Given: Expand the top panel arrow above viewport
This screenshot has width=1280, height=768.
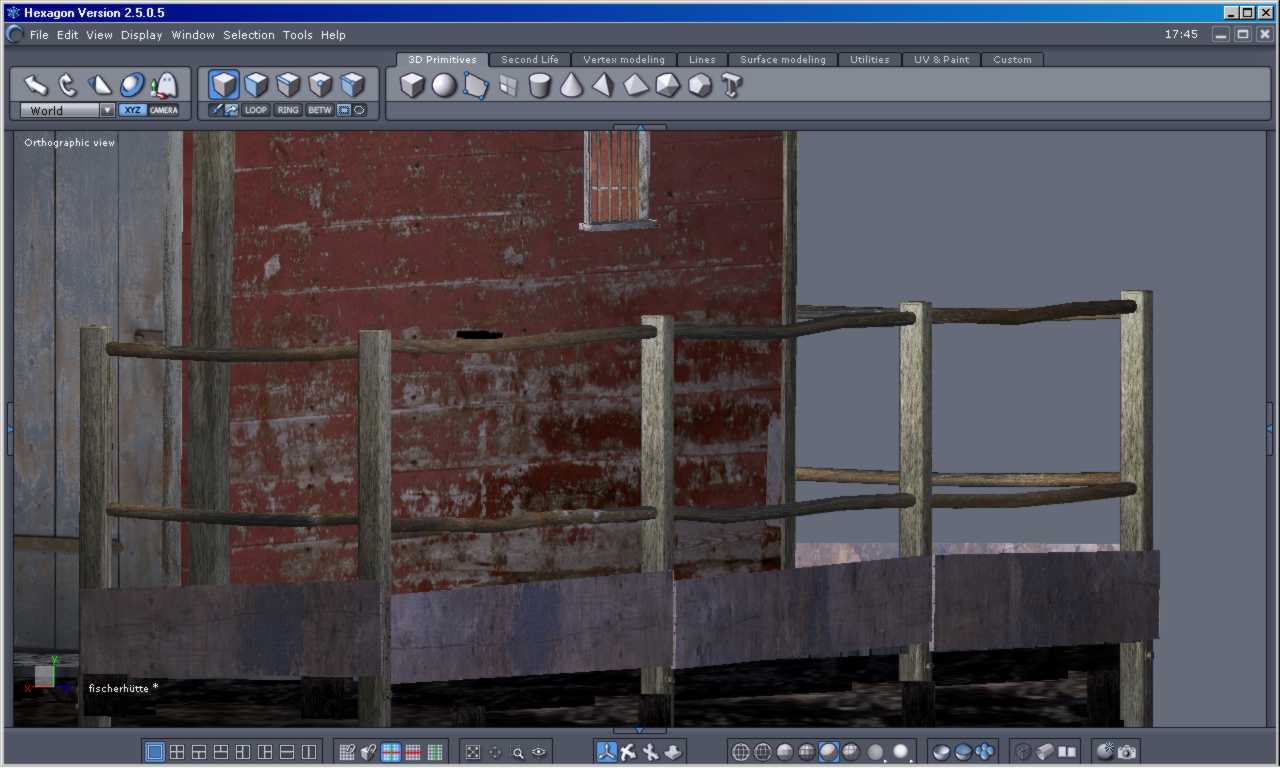Looking at the screenshot, I should pos(640,127).
